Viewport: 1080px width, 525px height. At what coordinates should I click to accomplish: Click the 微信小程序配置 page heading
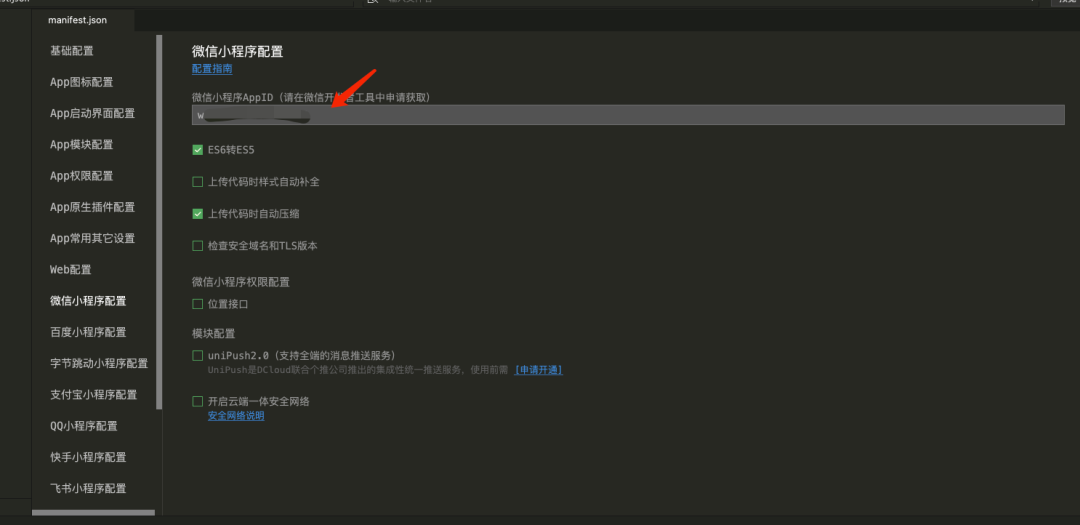point(238,52)
